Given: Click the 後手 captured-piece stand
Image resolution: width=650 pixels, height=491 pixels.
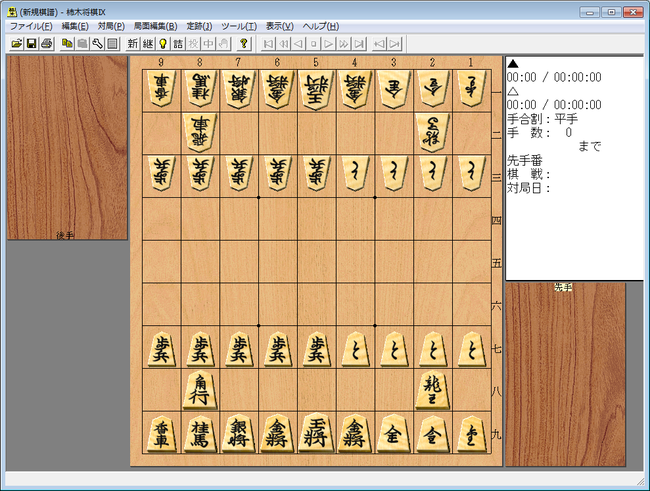Looking at the screenshot, I should tap(67, 148).
